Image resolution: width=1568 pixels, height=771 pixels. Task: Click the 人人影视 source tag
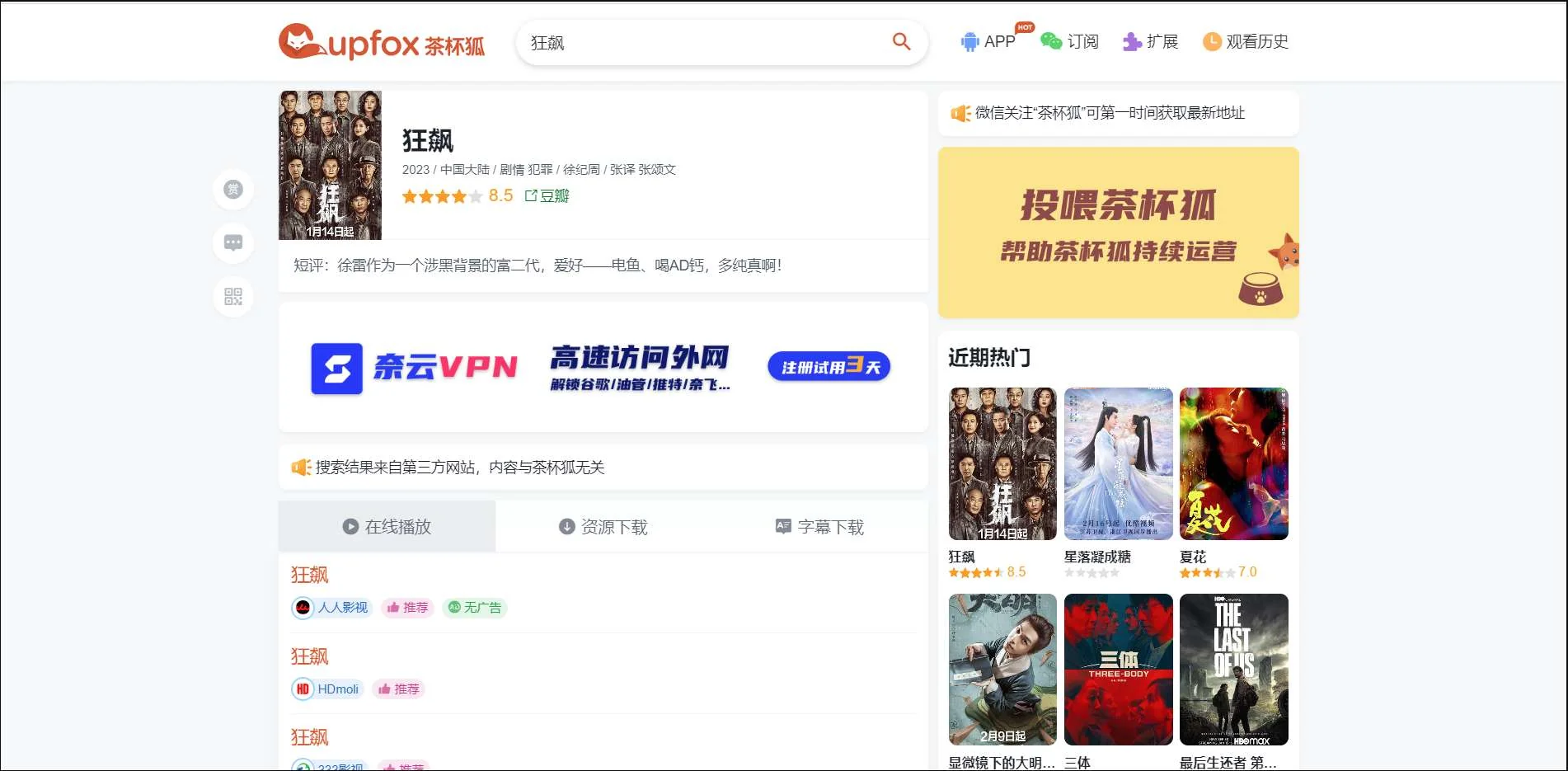tap(331, 608)
